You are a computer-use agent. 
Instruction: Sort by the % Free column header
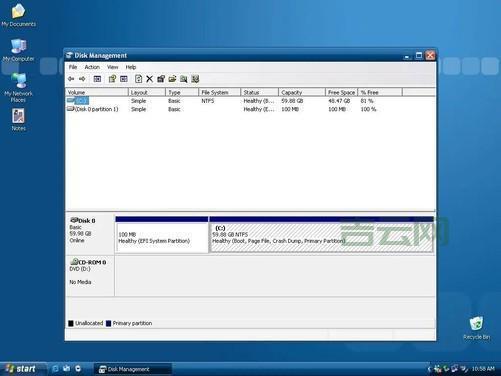(x=380, y=92)
